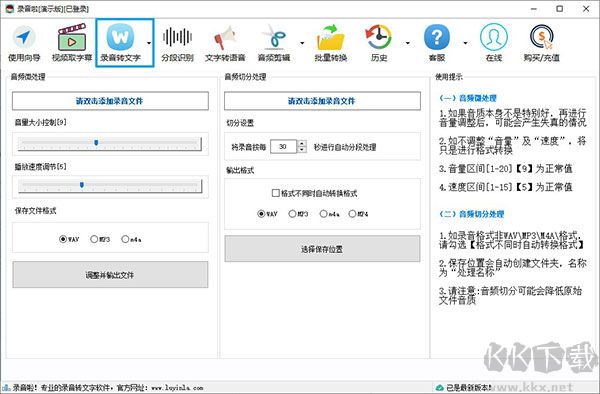Open the 购买/充值 purchase icon
This screenshot has height=394, width=600.
pyautogui.click(x=542, y=43)
